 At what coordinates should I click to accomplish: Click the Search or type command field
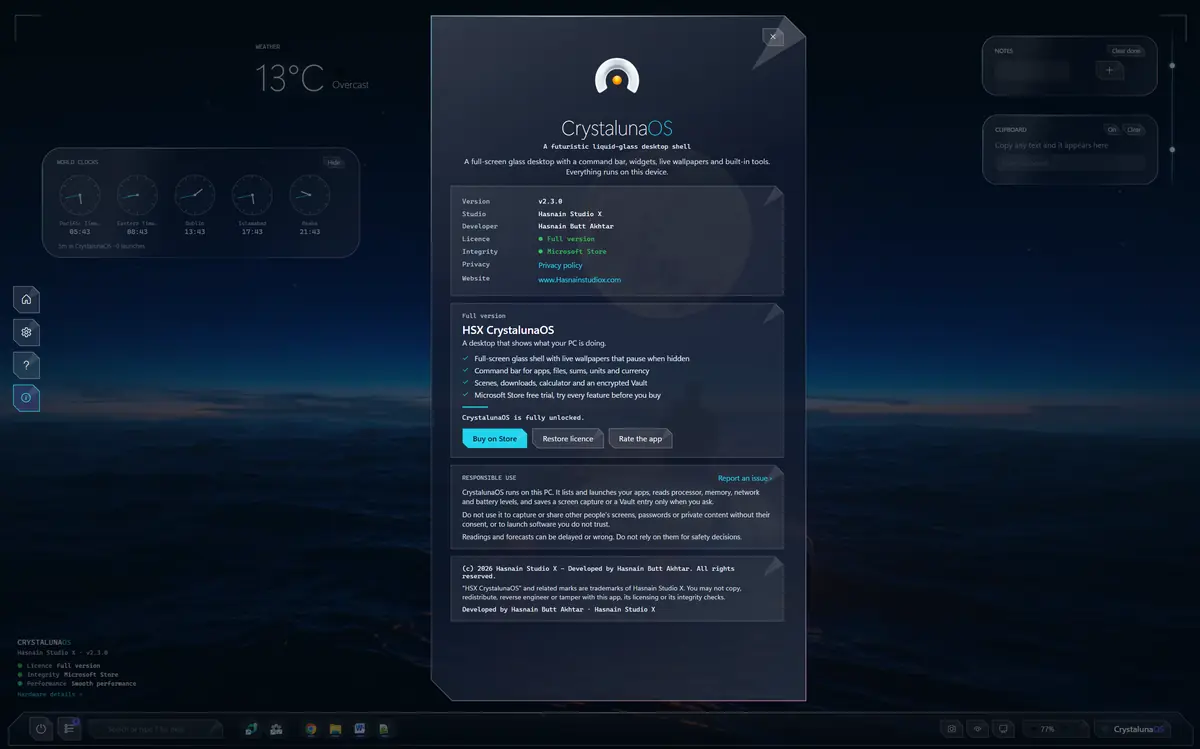pyautogui.click(x=154, y=729)
